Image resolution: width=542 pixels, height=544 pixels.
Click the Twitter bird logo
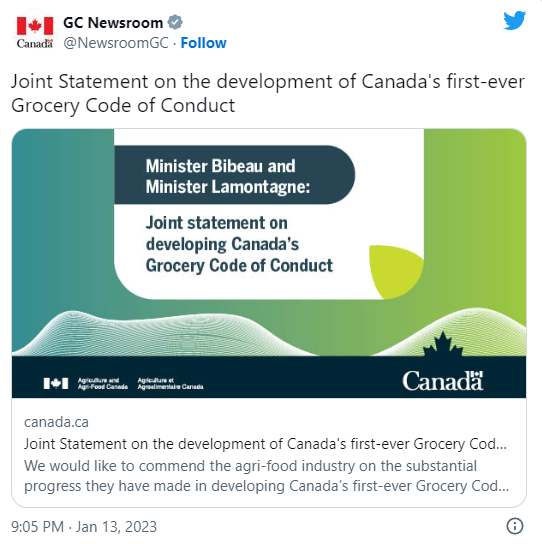pos(515,20)
